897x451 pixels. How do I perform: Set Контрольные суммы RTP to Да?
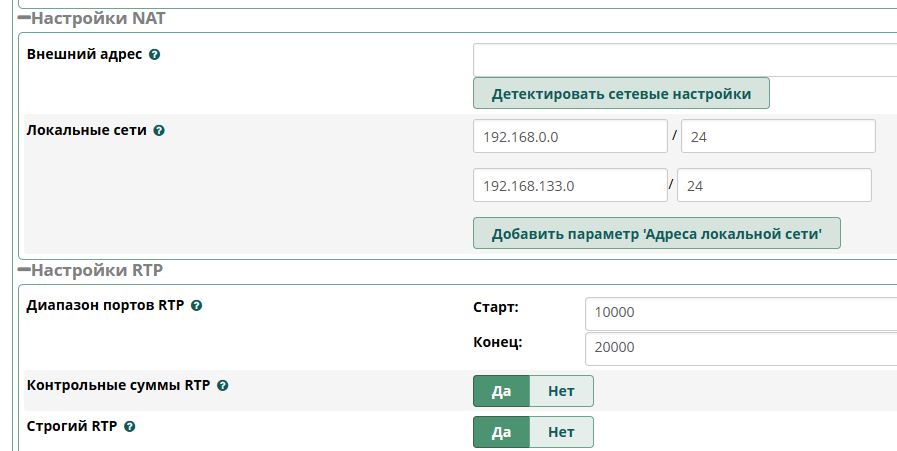coord(501,391)
